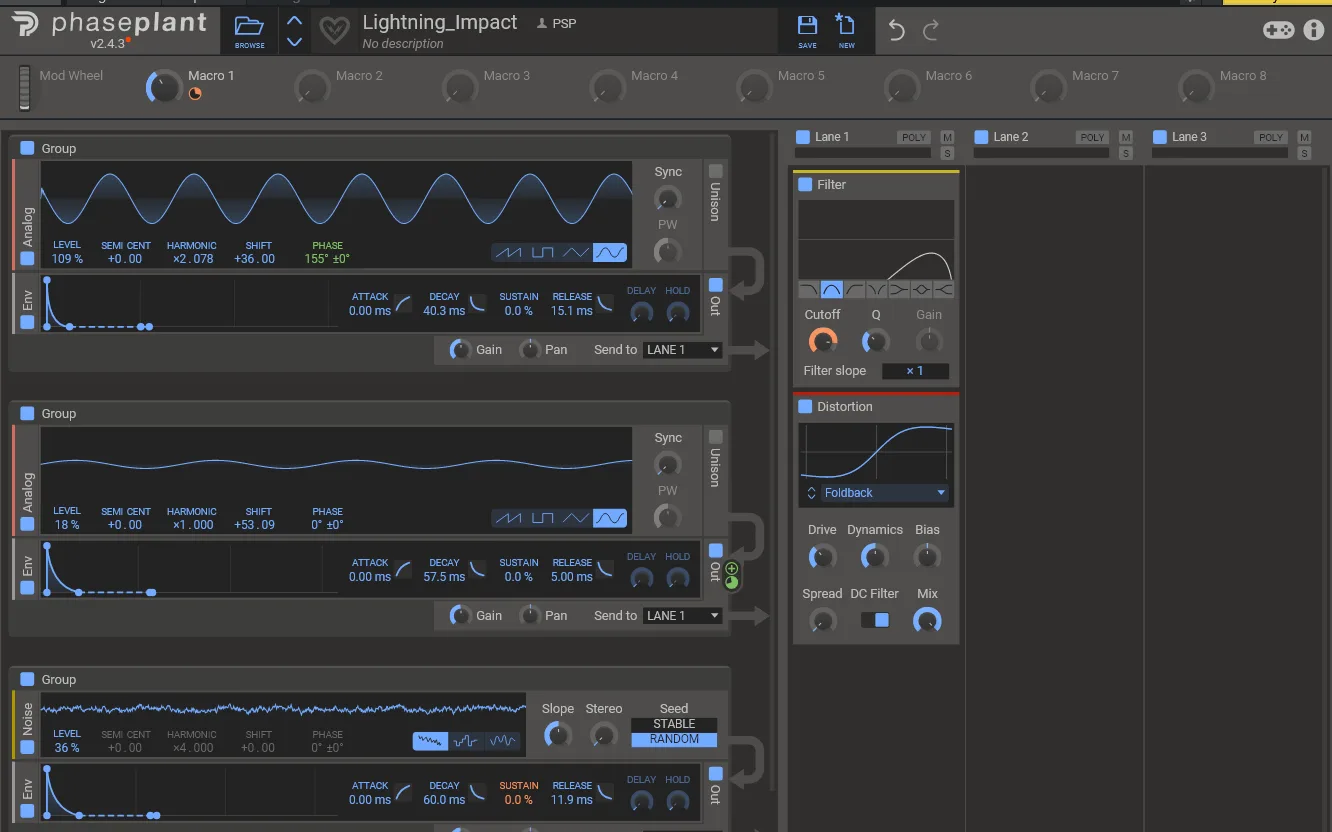
Task: Open the Foldback distortion type dropdown
Action: tap(885, 493)
